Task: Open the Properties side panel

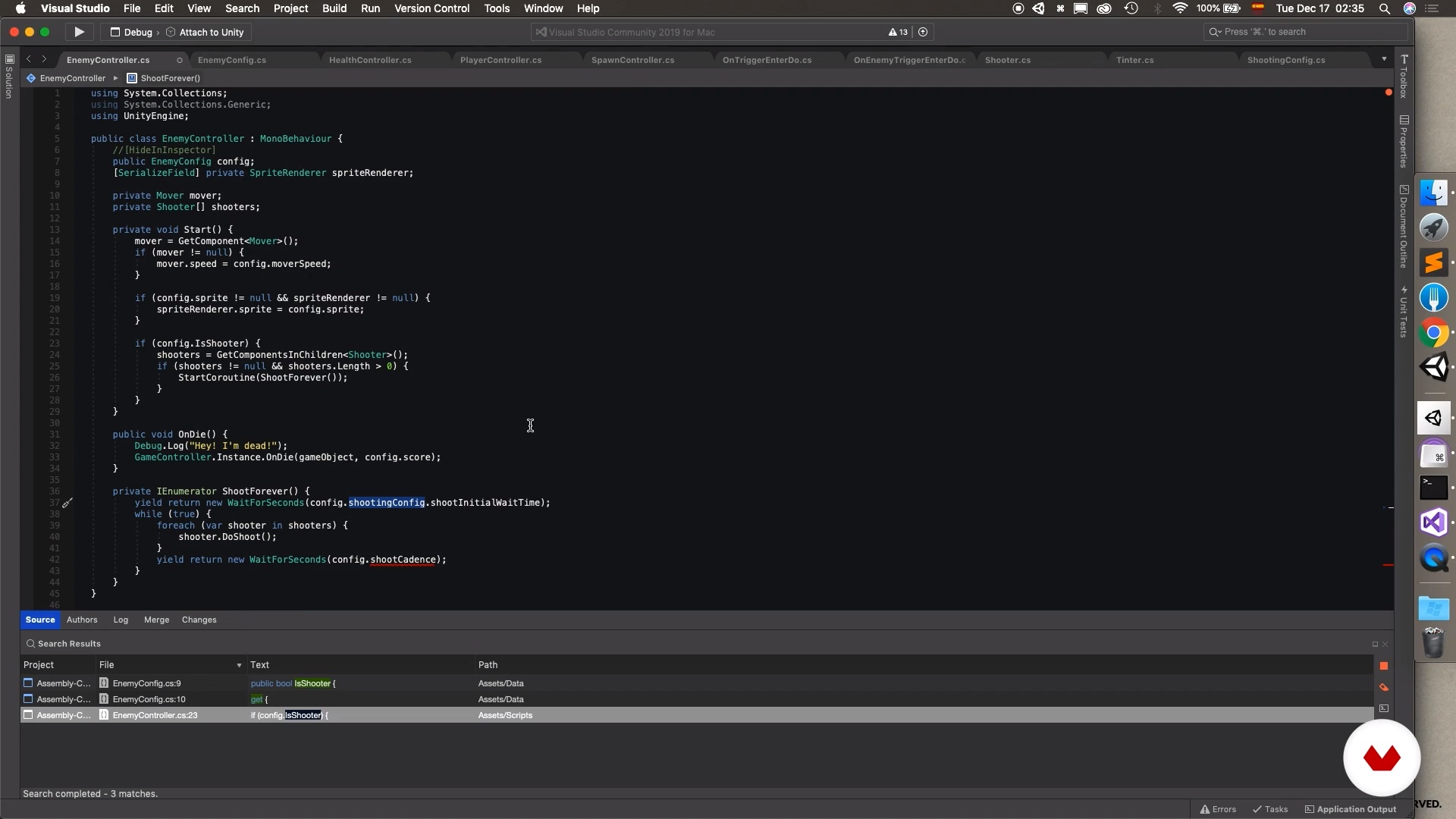Action: 1404,142
